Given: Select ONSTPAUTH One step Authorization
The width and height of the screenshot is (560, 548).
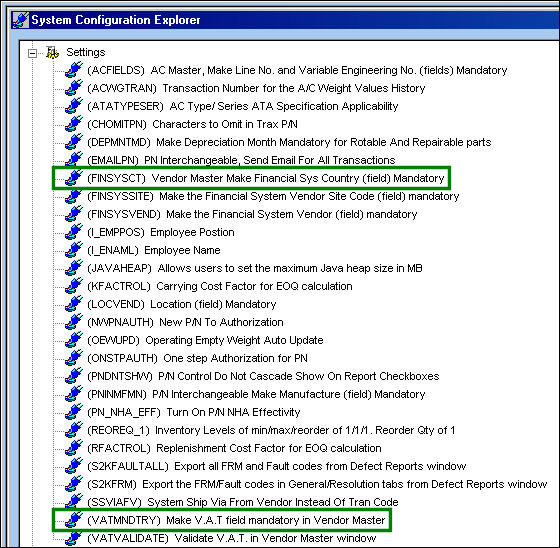Looking at the screenshot, I should 197,358.
